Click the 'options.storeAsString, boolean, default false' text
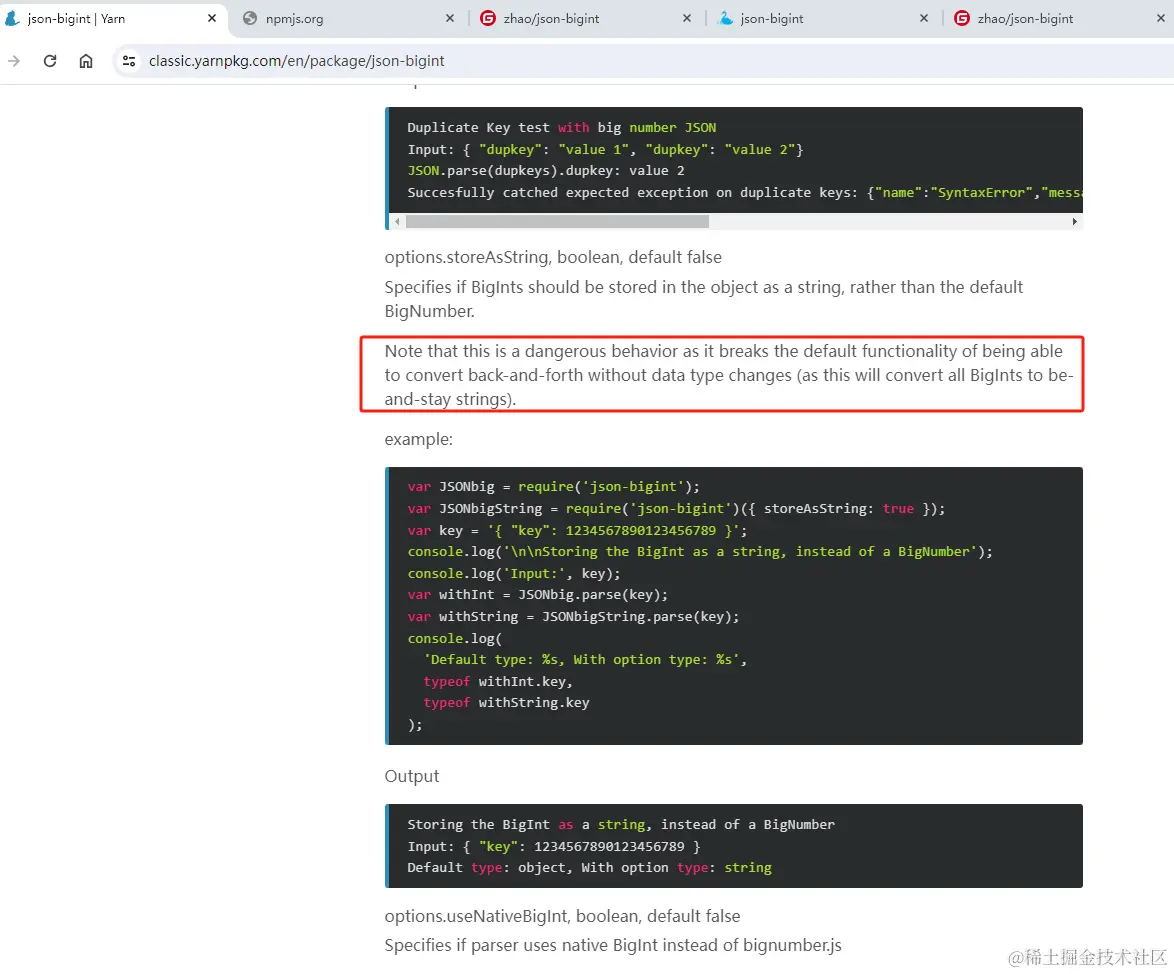Screen dimensions: 1174x974 coord(553,257)
